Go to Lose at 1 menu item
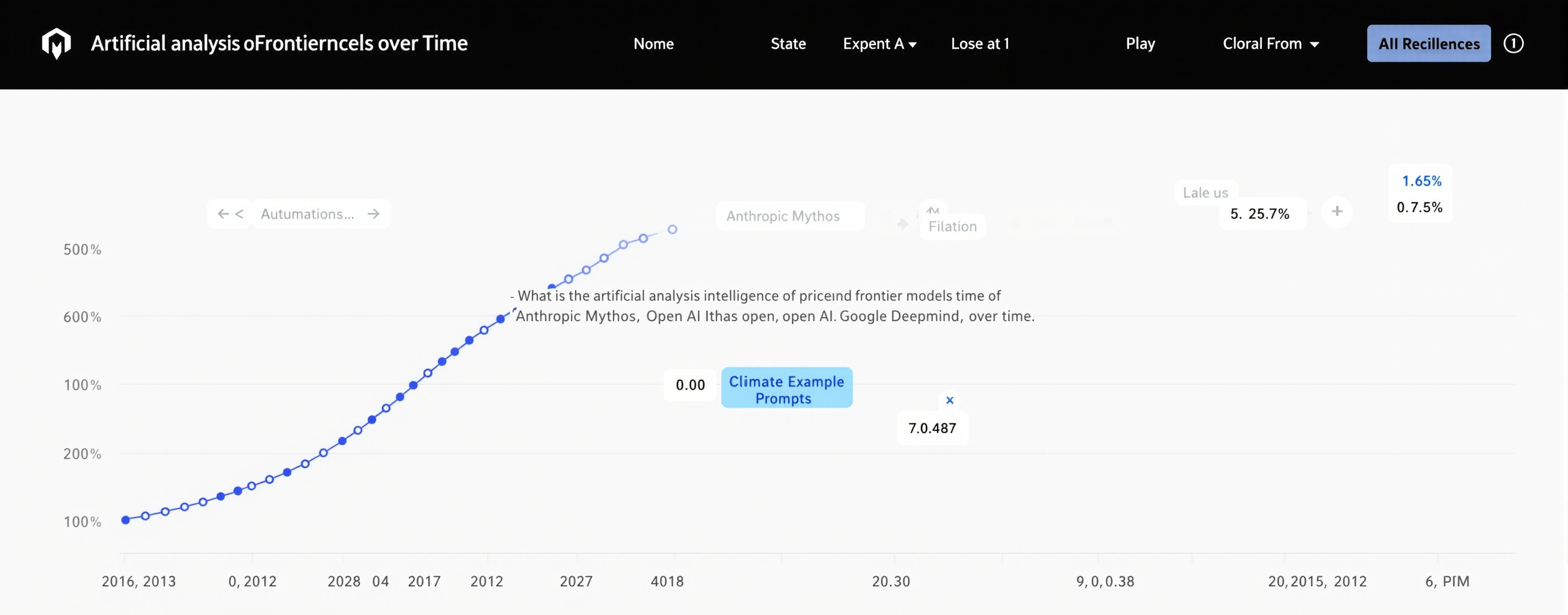This screenshot has height=615, width=1568. coord(980,44)
